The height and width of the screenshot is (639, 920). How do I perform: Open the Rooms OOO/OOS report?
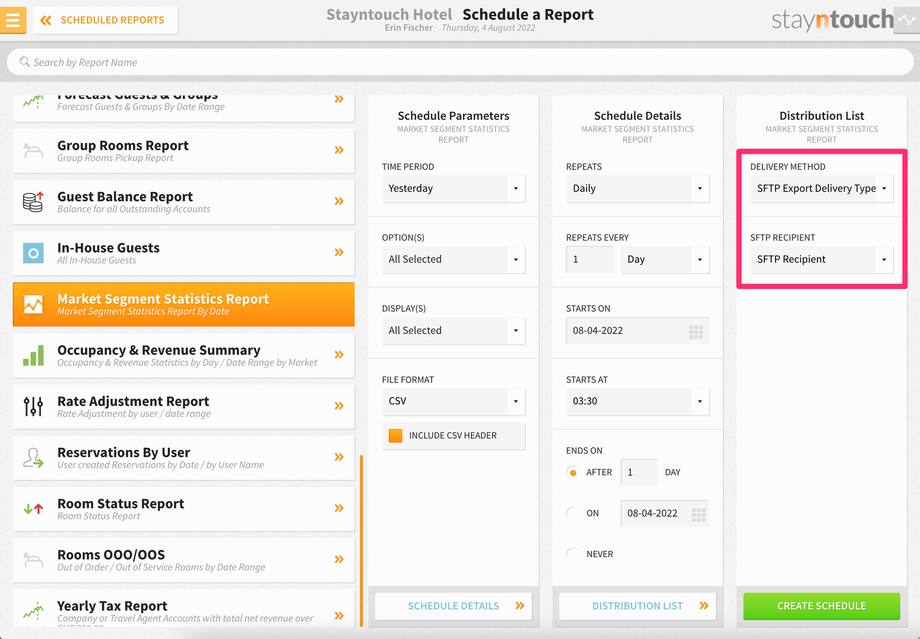[x=184, y=560]
